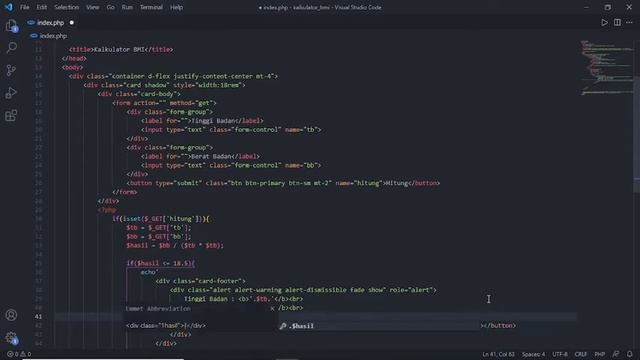640x360 pixels.
Task: Click the form action method="get" line
Action: coord(164,103)
